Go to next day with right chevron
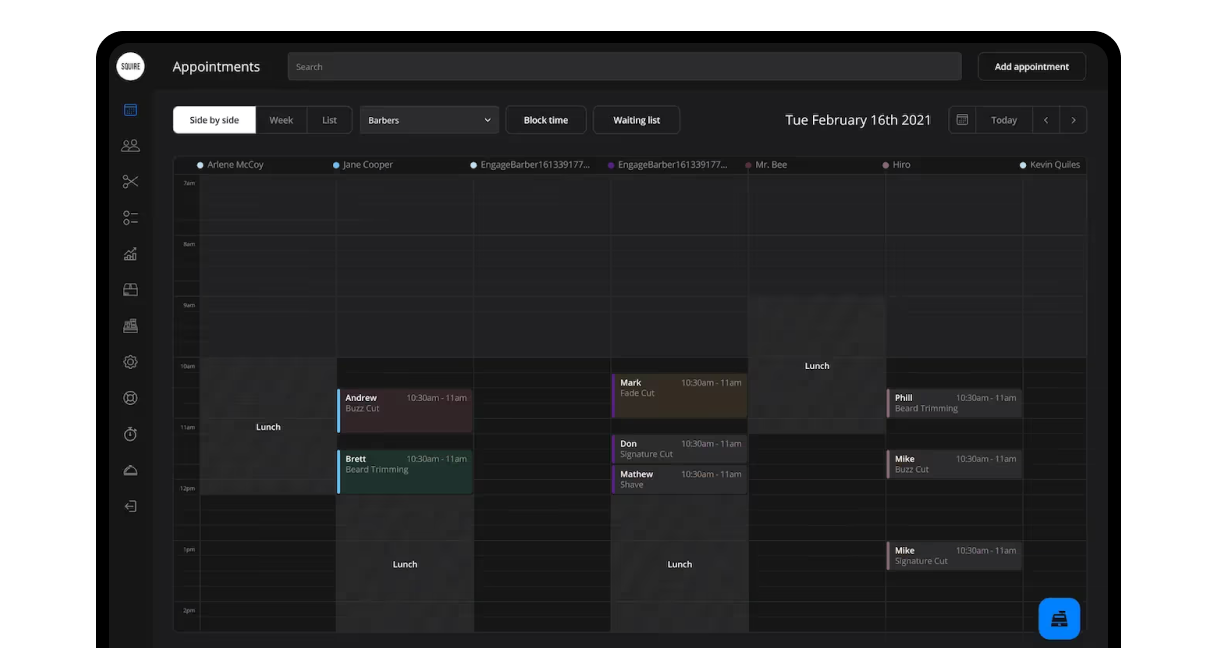This screenshot has height=648, width=1216. [1073, 120]
